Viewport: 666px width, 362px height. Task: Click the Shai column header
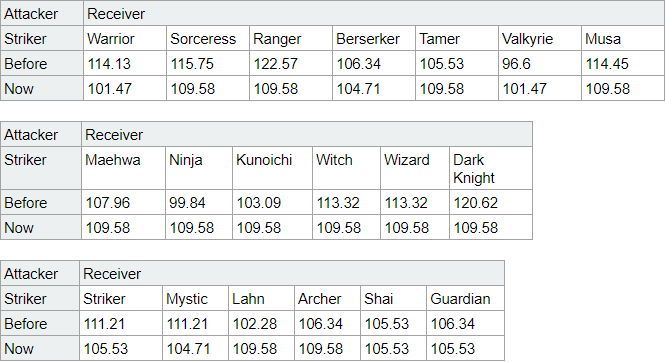coord(393,299)
